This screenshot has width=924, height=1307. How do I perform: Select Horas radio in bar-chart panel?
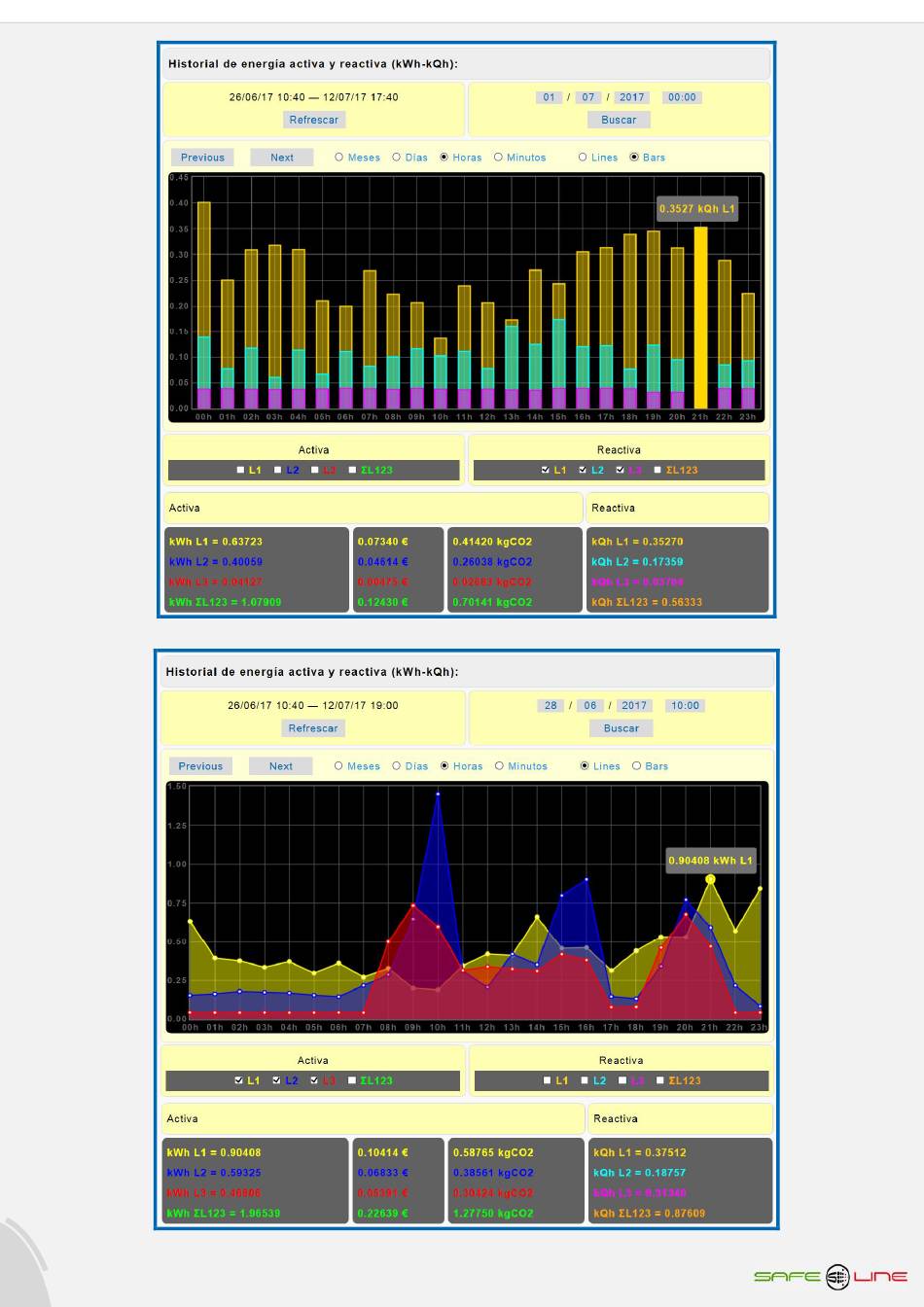click(444, 158)
